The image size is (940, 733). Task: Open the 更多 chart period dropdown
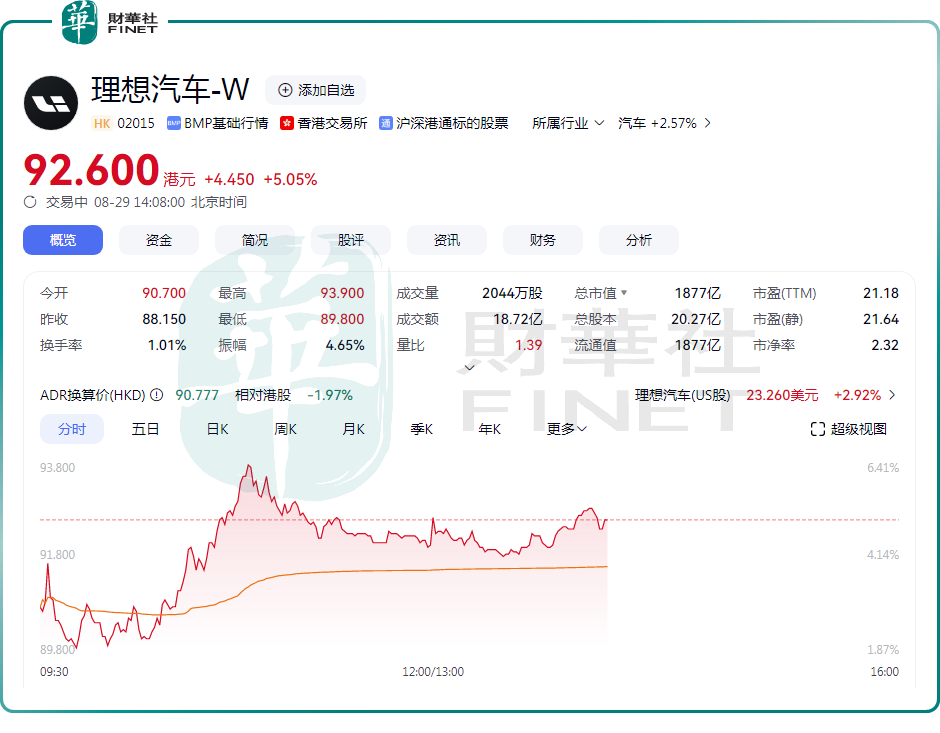click(x=567, y=429)
